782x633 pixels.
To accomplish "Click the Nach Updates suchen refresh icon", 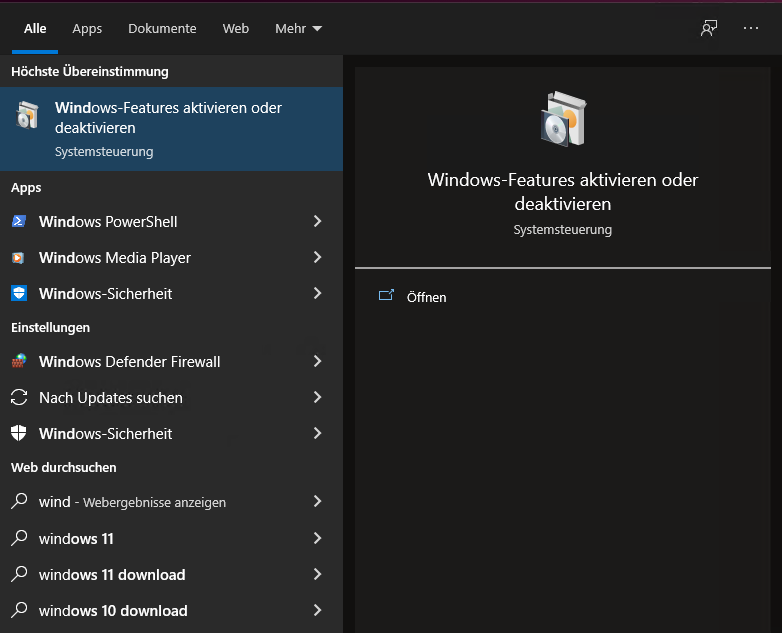I will point(19,397).
